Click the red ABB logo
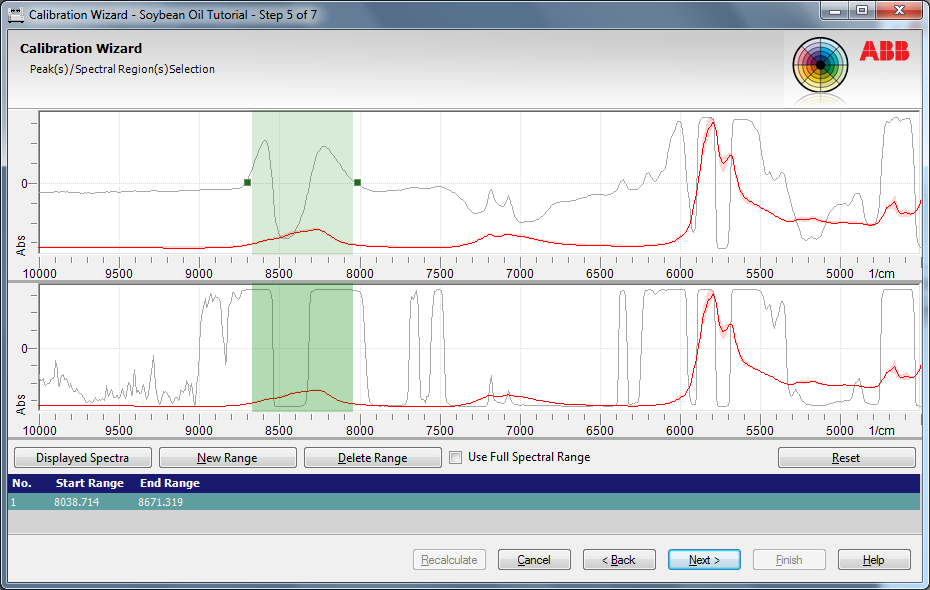Screen dimensions: 930x590 pos(884,51)
